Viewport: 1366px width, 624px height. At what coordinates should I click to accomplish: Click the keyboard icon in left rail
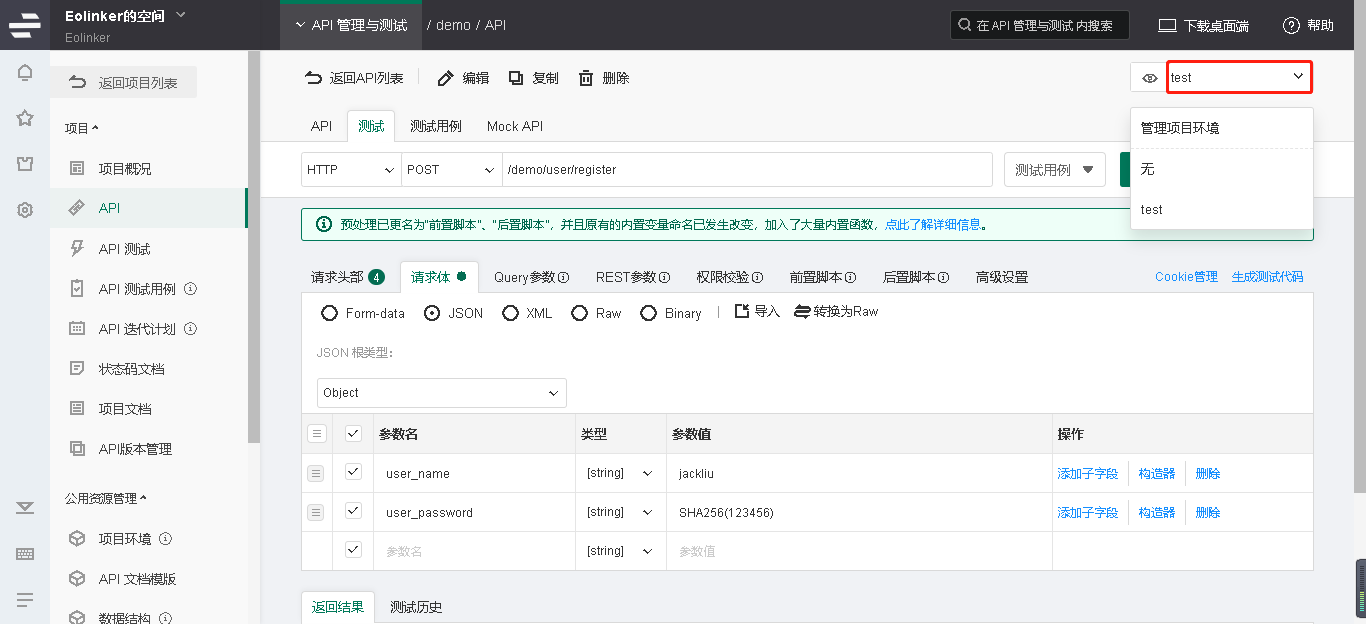[x=25, y=554]
